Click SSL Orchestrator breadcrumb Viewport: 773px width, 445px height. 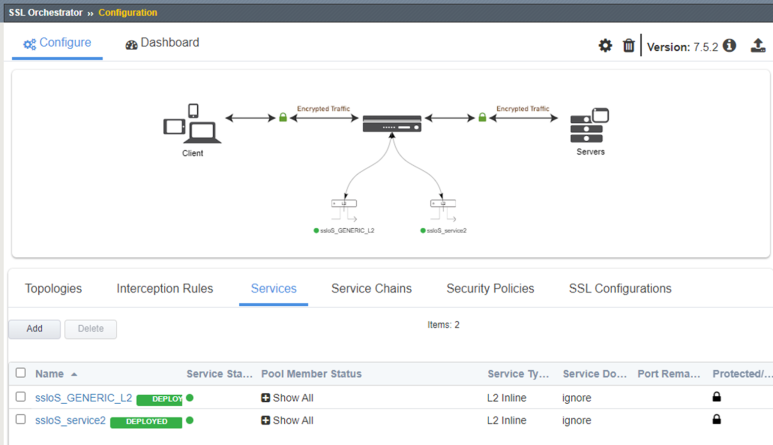45,13
